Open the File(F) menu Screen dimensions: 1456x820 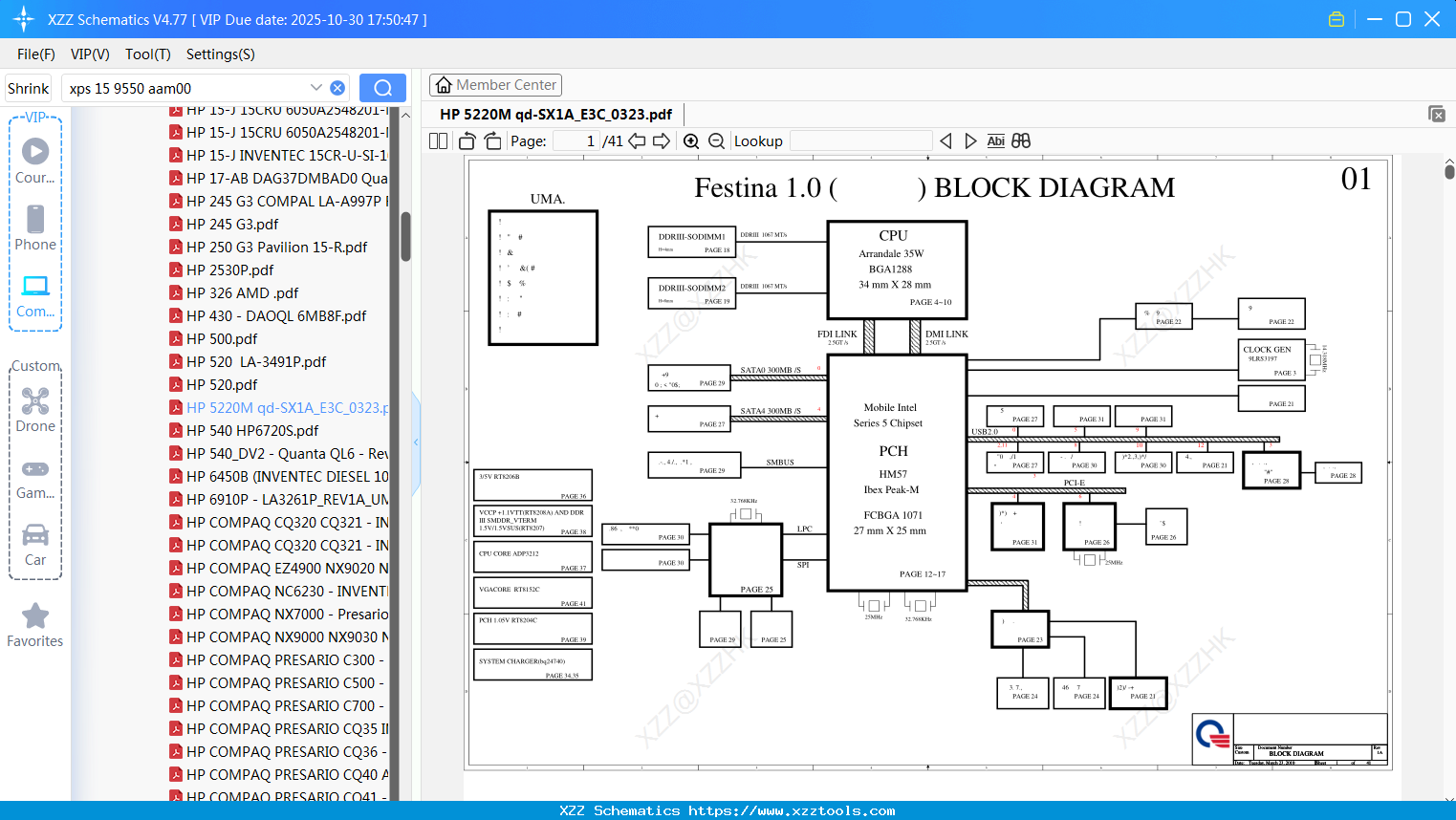click(x=36, y=54)
